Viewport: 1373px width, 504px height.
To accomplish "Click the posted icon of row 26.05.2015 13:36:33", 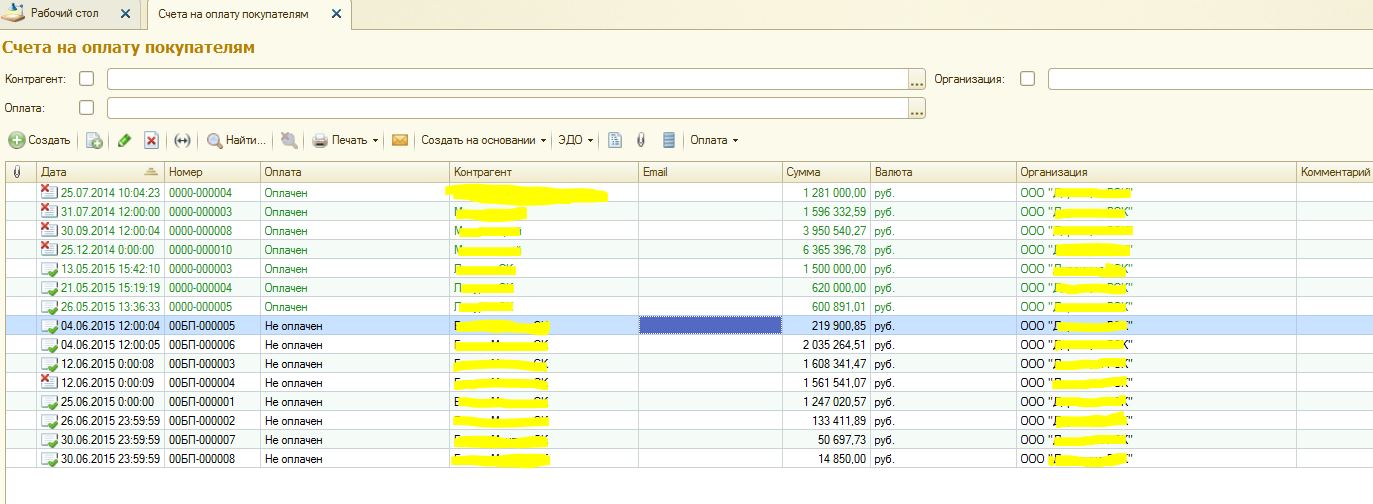I will [x=49, y=307].
